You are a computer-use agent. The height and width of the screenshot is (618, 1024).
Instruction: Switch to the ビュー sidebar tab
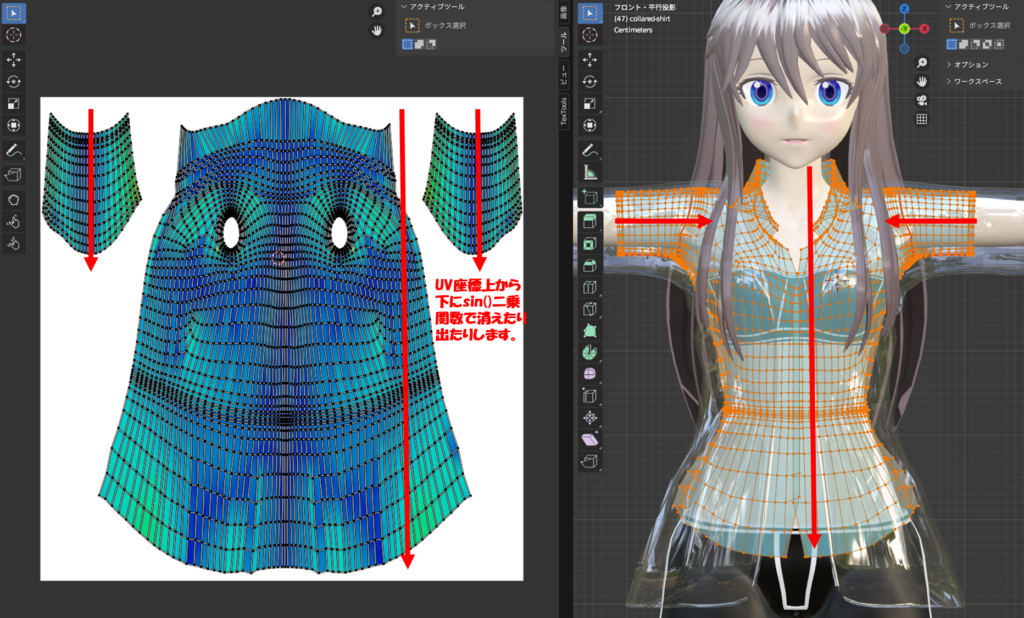564,74
